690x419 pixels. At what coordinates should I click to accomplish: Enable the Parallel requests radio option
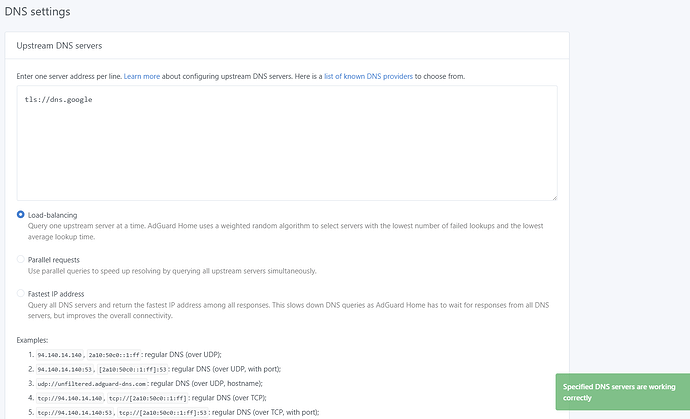[21, 259]
